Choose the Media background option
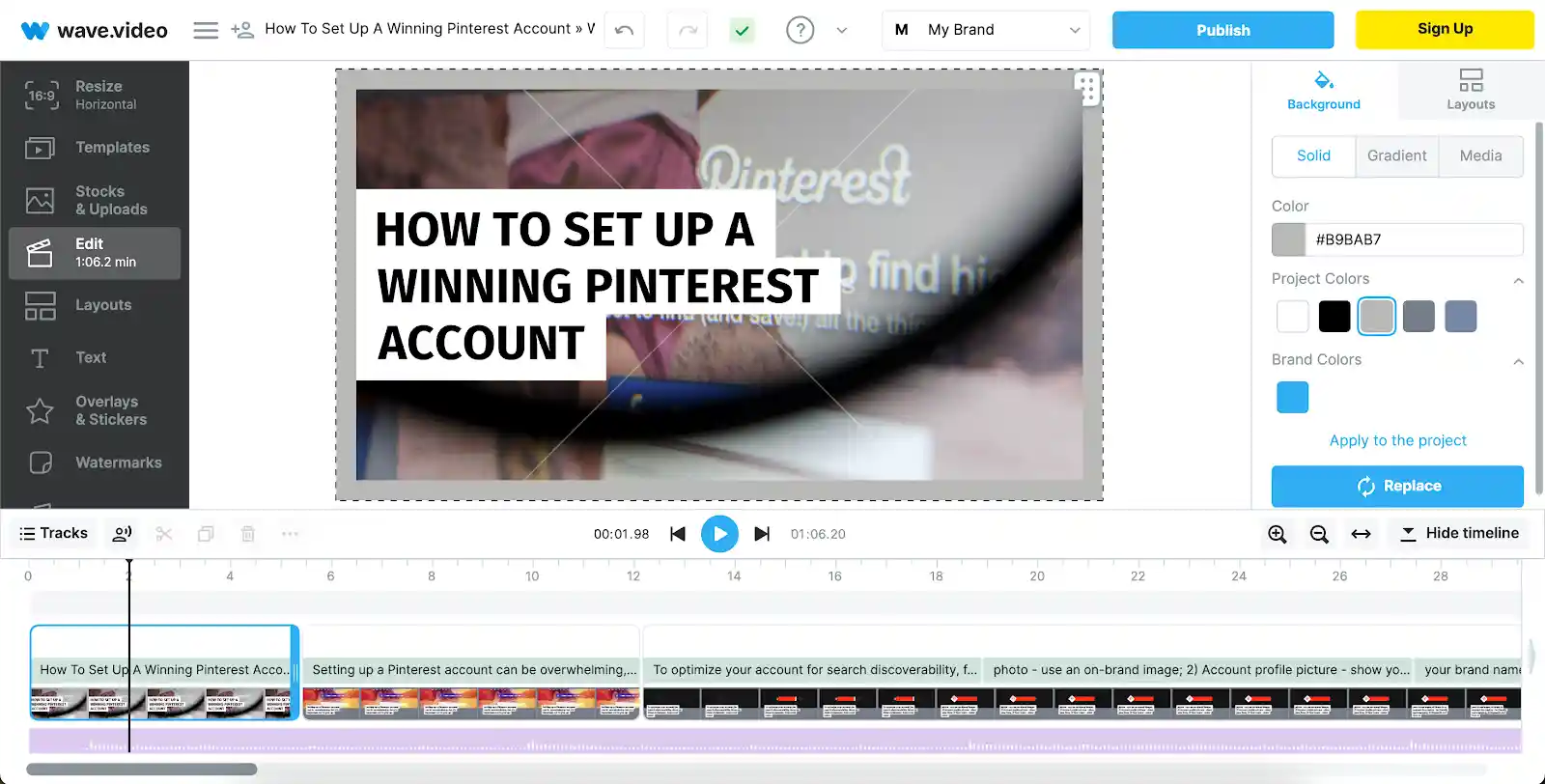1545x784 pixels. click(x=1480, y=155)
